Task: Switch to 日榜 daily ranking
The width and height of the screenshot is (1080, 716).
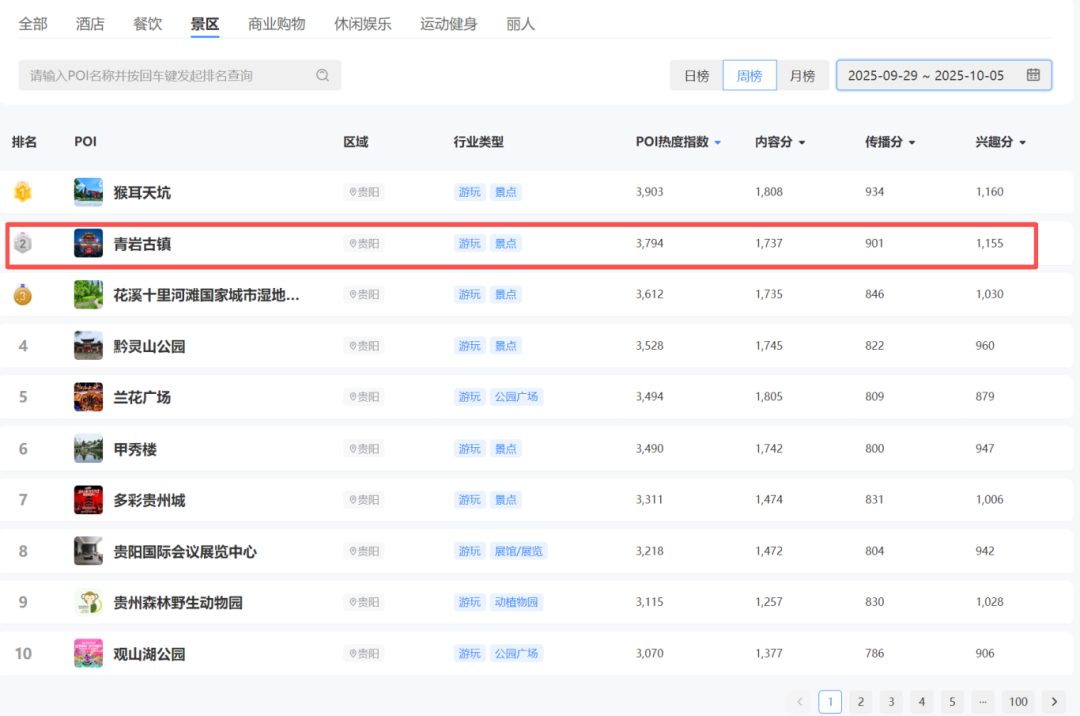Action: [696, 76]
